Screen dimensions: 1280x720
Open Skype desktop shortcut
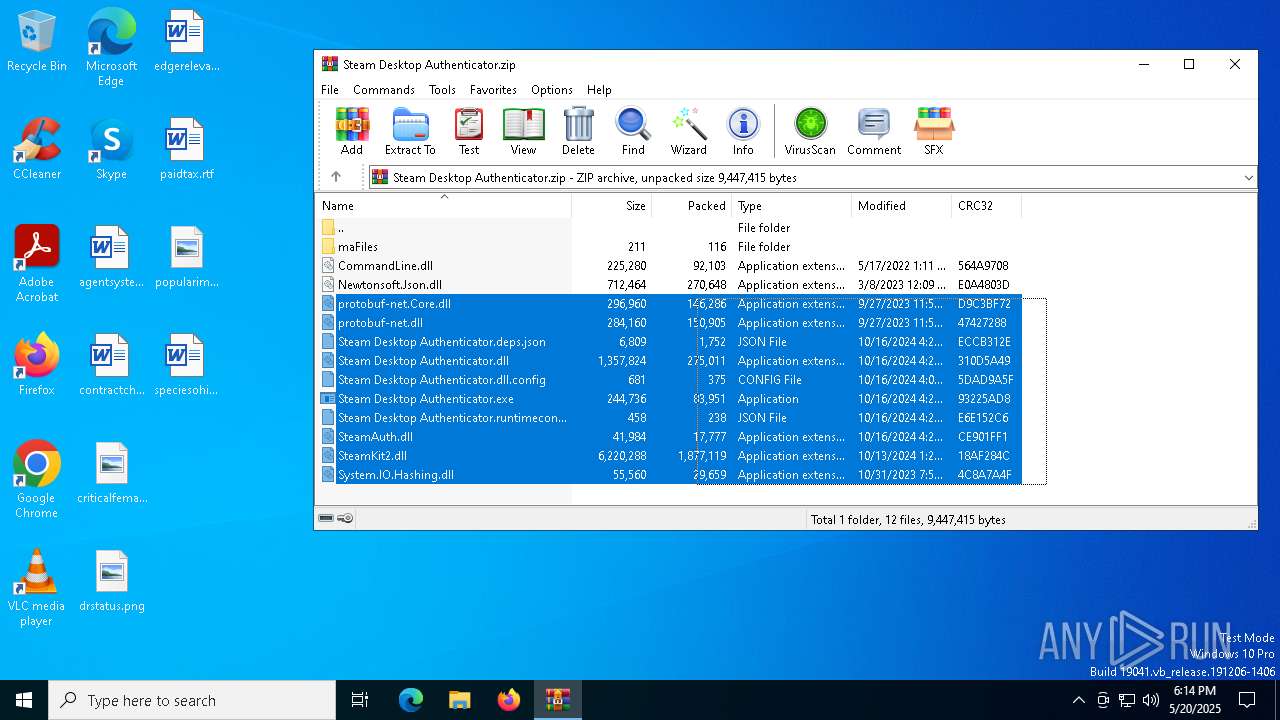pos(111,150)
